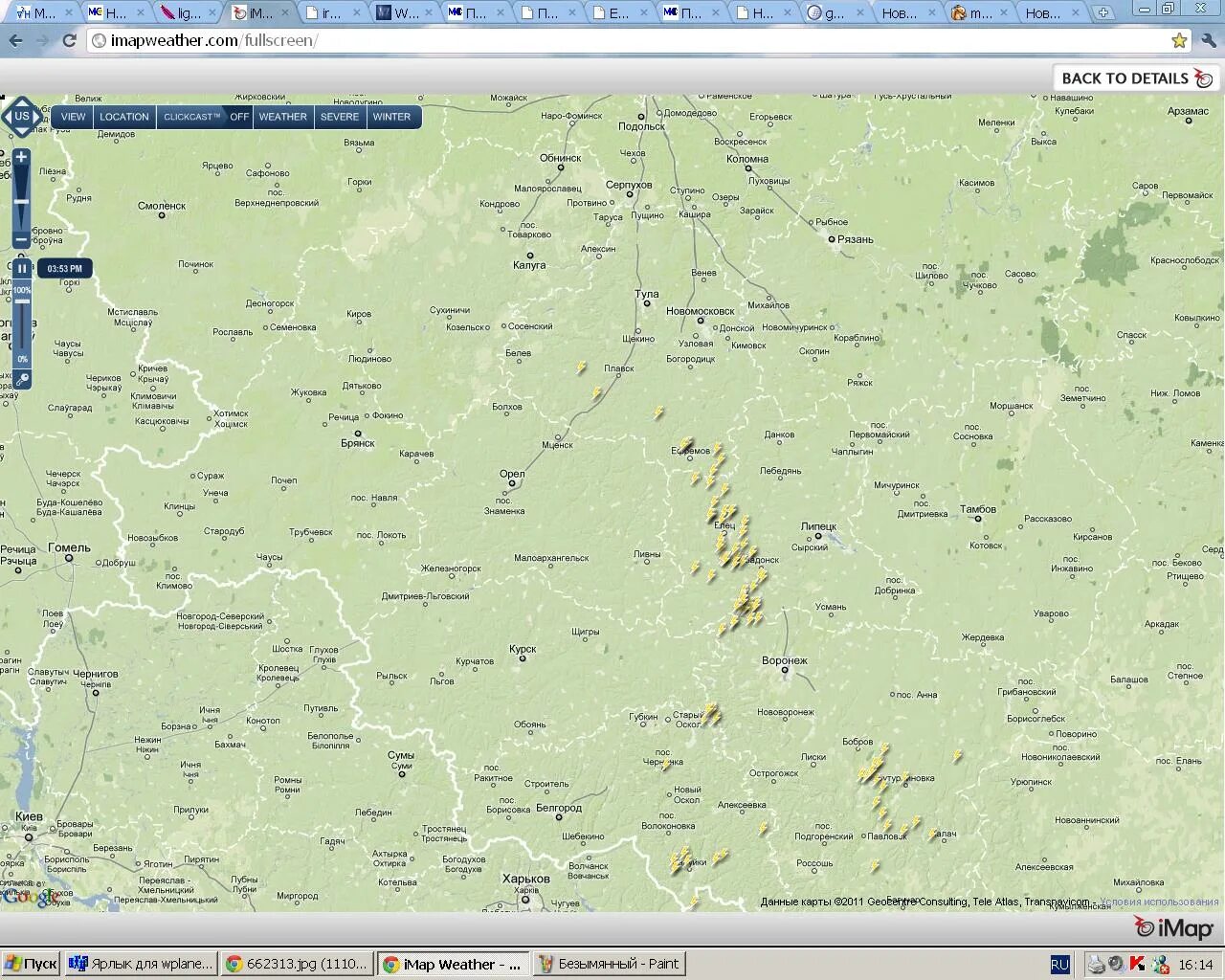
Task: Click the Брянск city label
Action: [358, 443]
